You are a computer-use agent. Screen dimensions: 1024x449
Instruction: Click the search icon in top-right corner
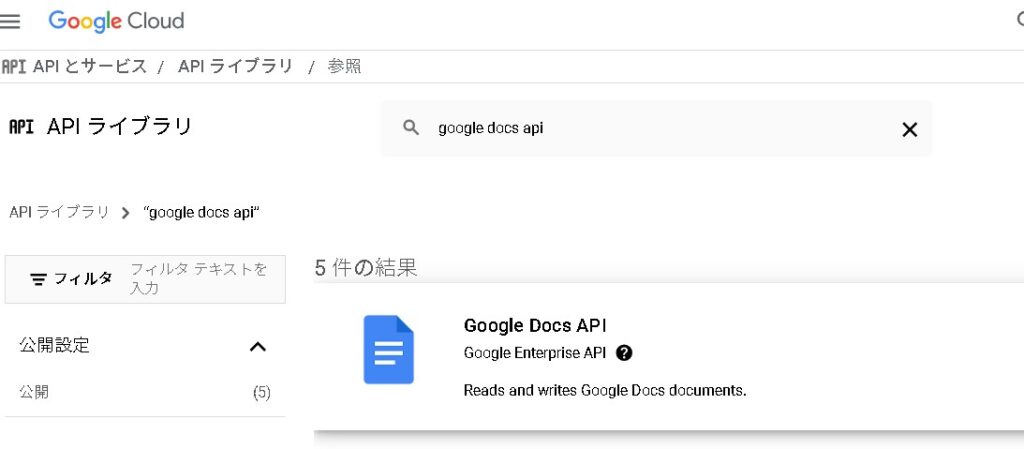tap(1018, 20)
